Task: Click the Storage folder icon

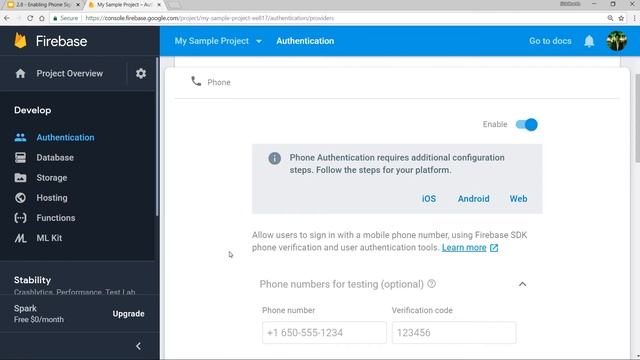Action: (x=20, y=178)
